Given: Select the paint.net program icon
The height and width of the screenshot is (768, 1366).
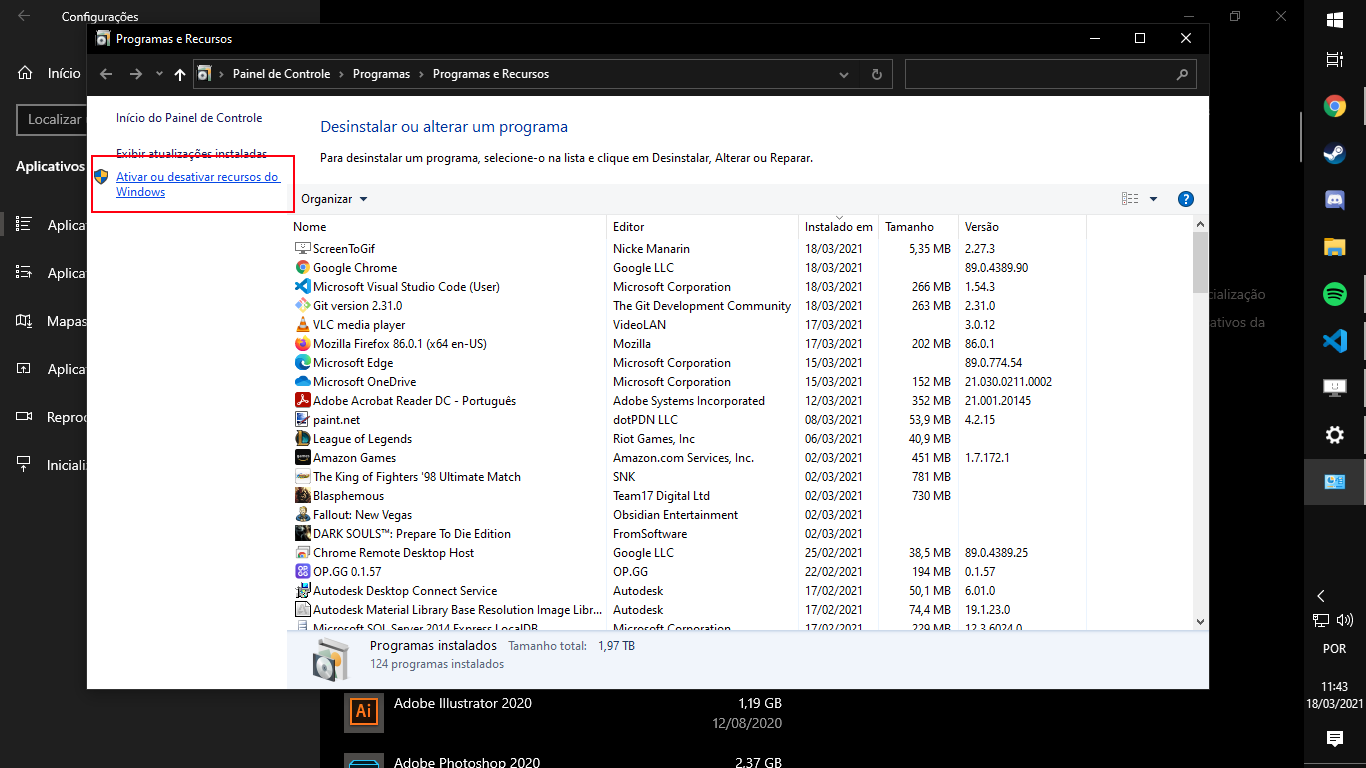Looking at the screenshot, I should (303, 419).
